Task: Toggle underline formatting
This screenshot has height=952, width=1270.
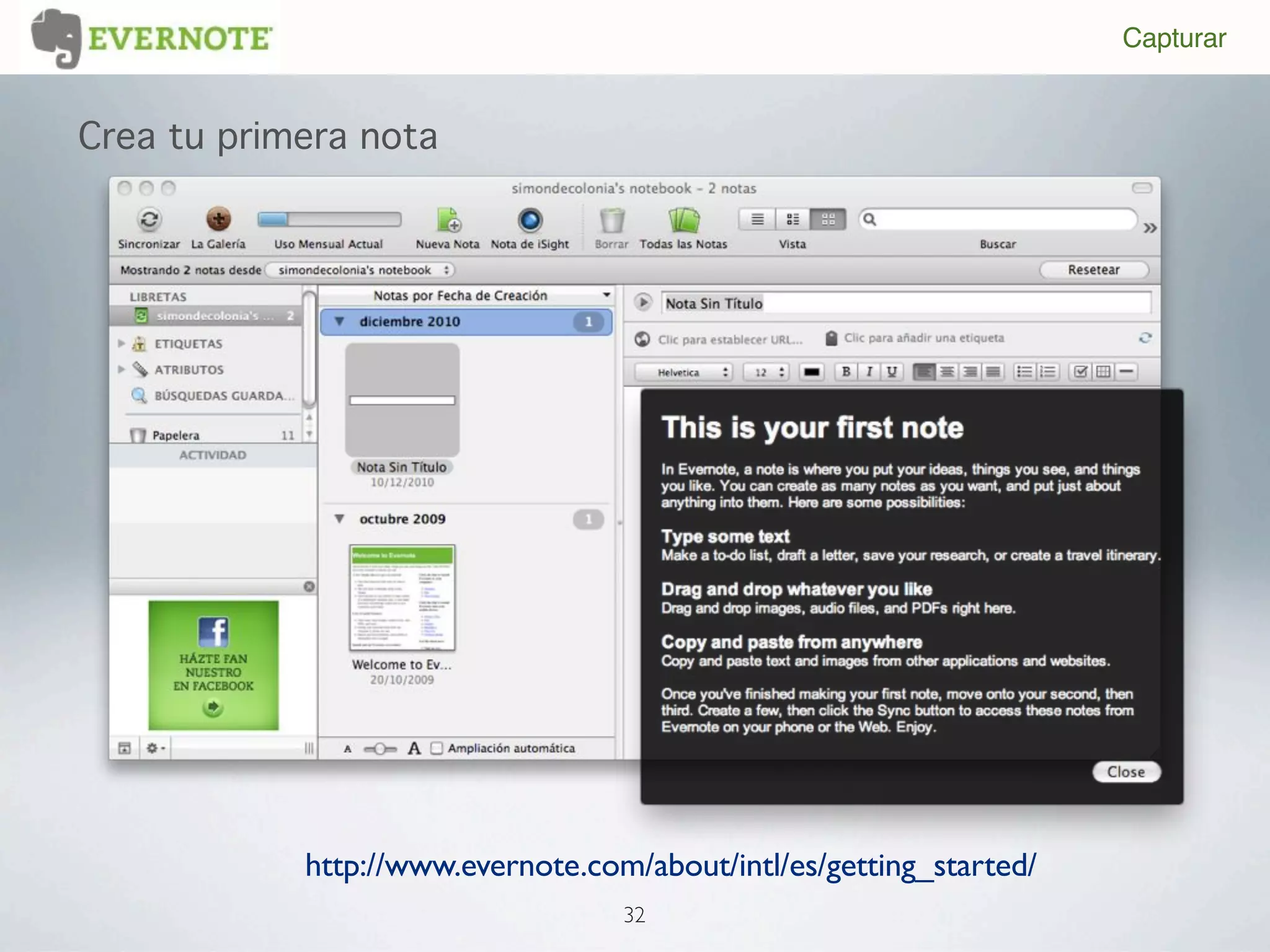Action: [892, 372]
